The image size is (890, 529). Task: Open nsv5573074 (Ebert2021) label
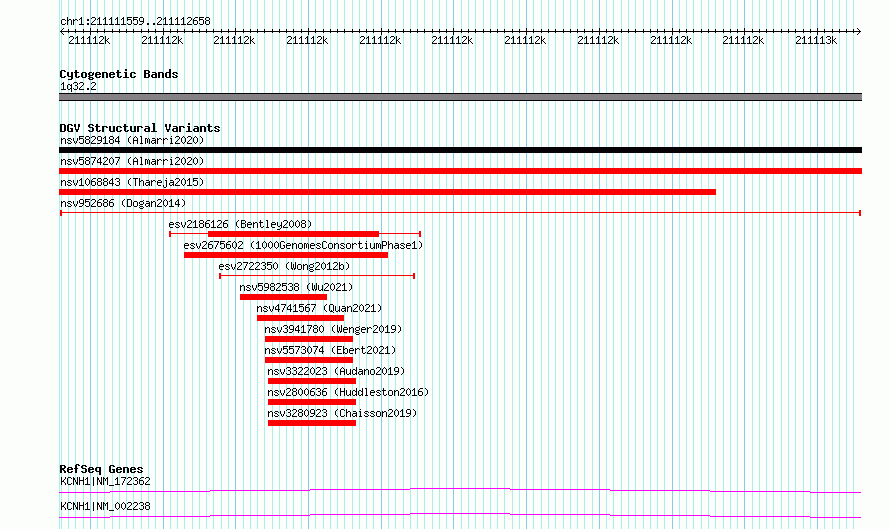[x=330, y=350]
